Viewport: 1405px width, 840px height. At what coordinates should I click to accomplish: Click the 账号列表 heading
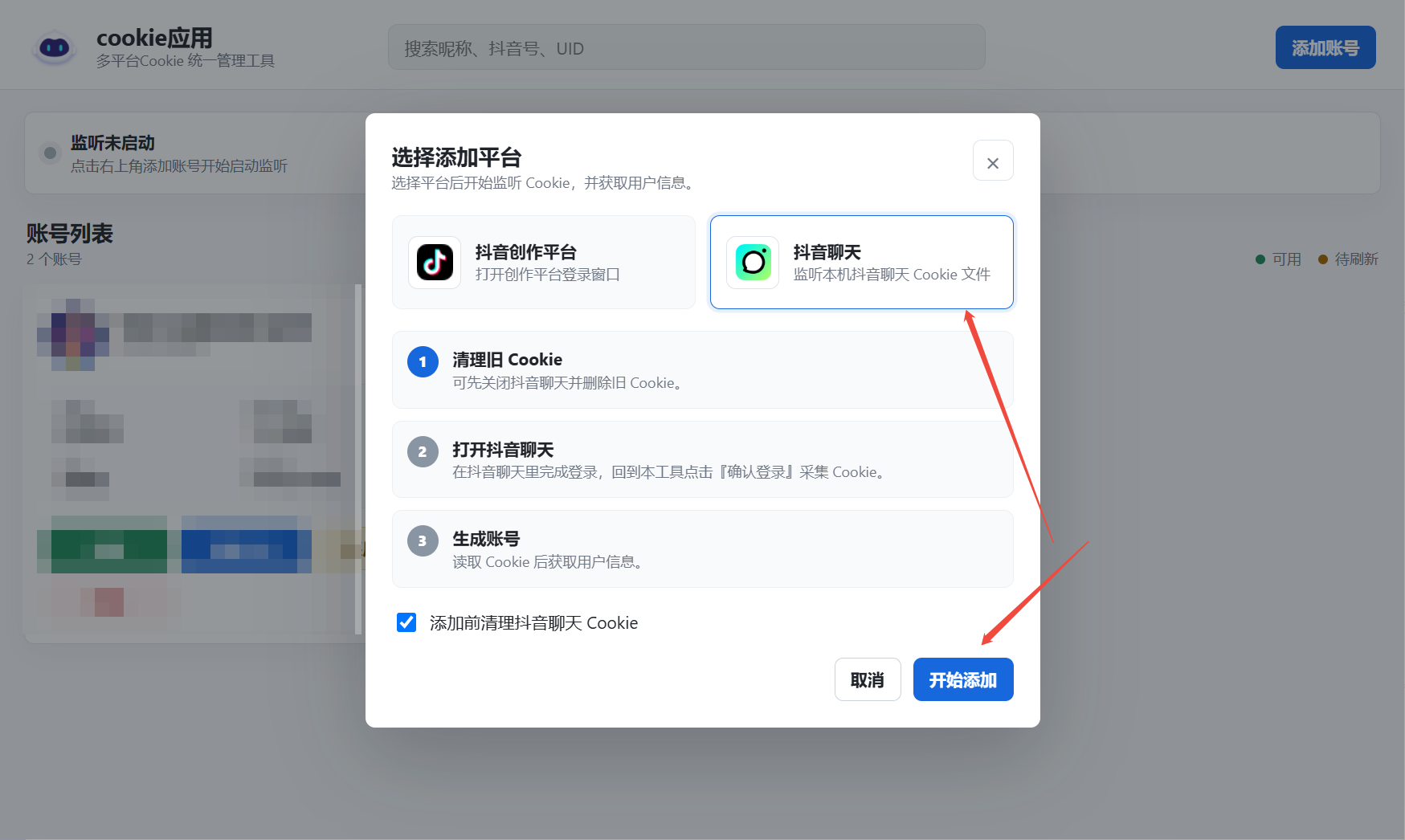(x=70, y=234)
